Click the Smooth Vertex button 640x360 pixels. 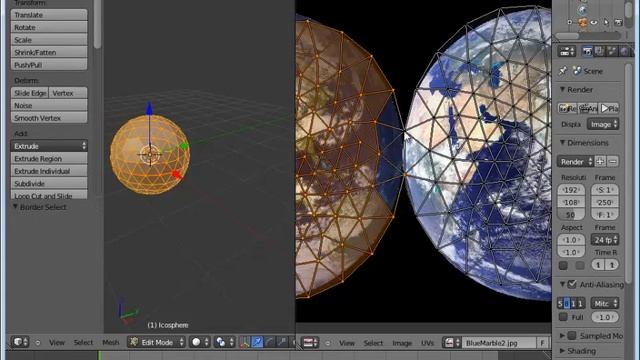tap(49, 118)
